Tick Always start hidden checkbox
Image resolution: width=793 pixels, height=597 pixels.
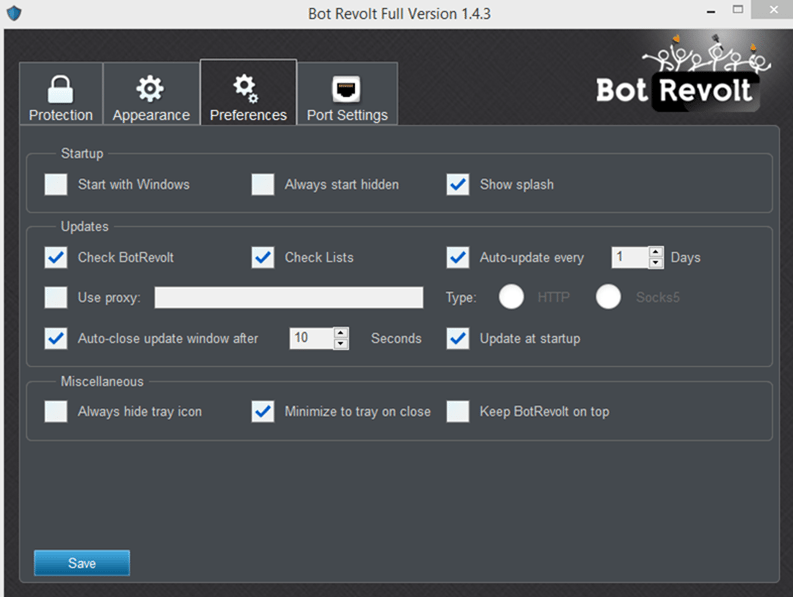pyautogui.click(x=263, y=185)
